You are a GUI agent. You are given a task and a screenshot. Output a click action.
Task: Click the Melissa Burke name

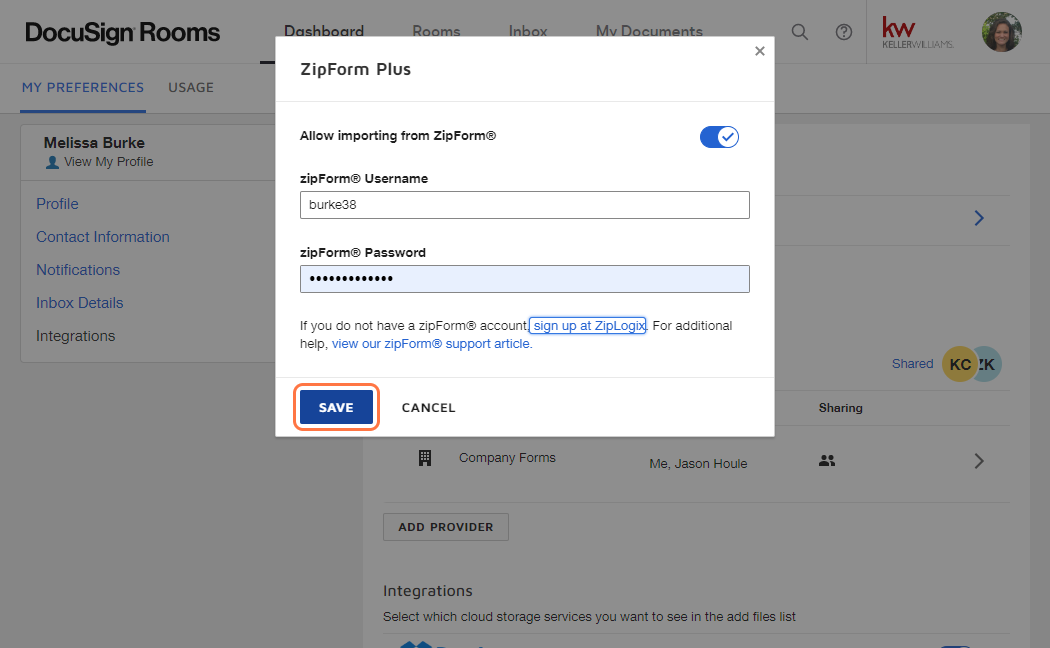tap(94, 143)
